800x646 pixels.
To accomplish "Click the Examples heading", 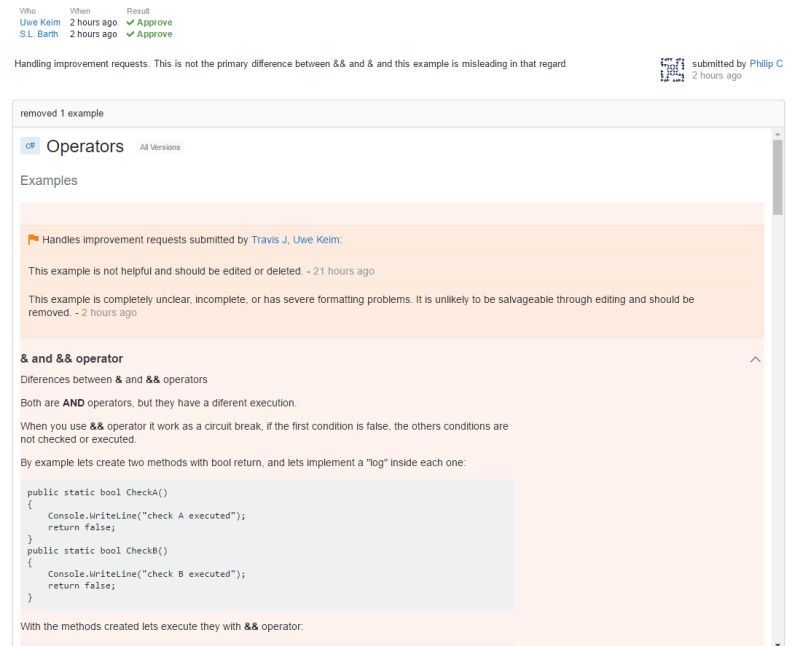I will coord(49,181).
